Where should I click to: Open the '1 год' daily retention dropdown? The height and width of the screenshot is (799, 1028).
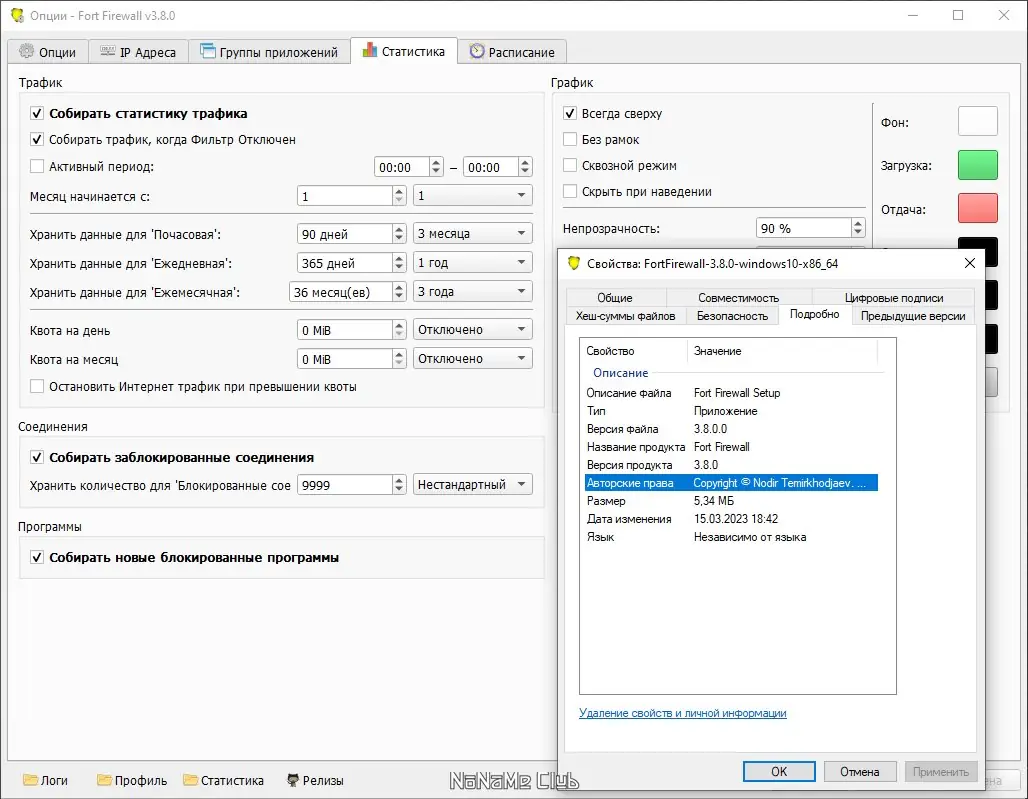click(473, 262)
